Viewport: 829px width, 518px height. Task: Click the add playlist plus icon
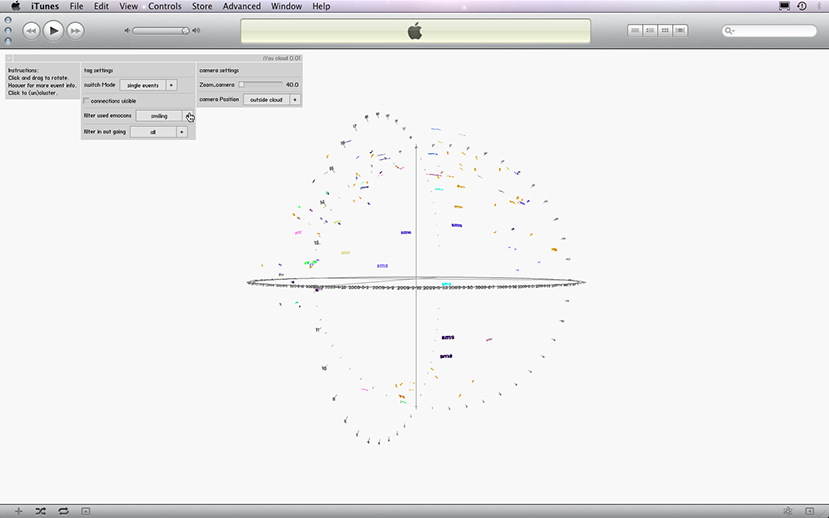coord(18,511)
